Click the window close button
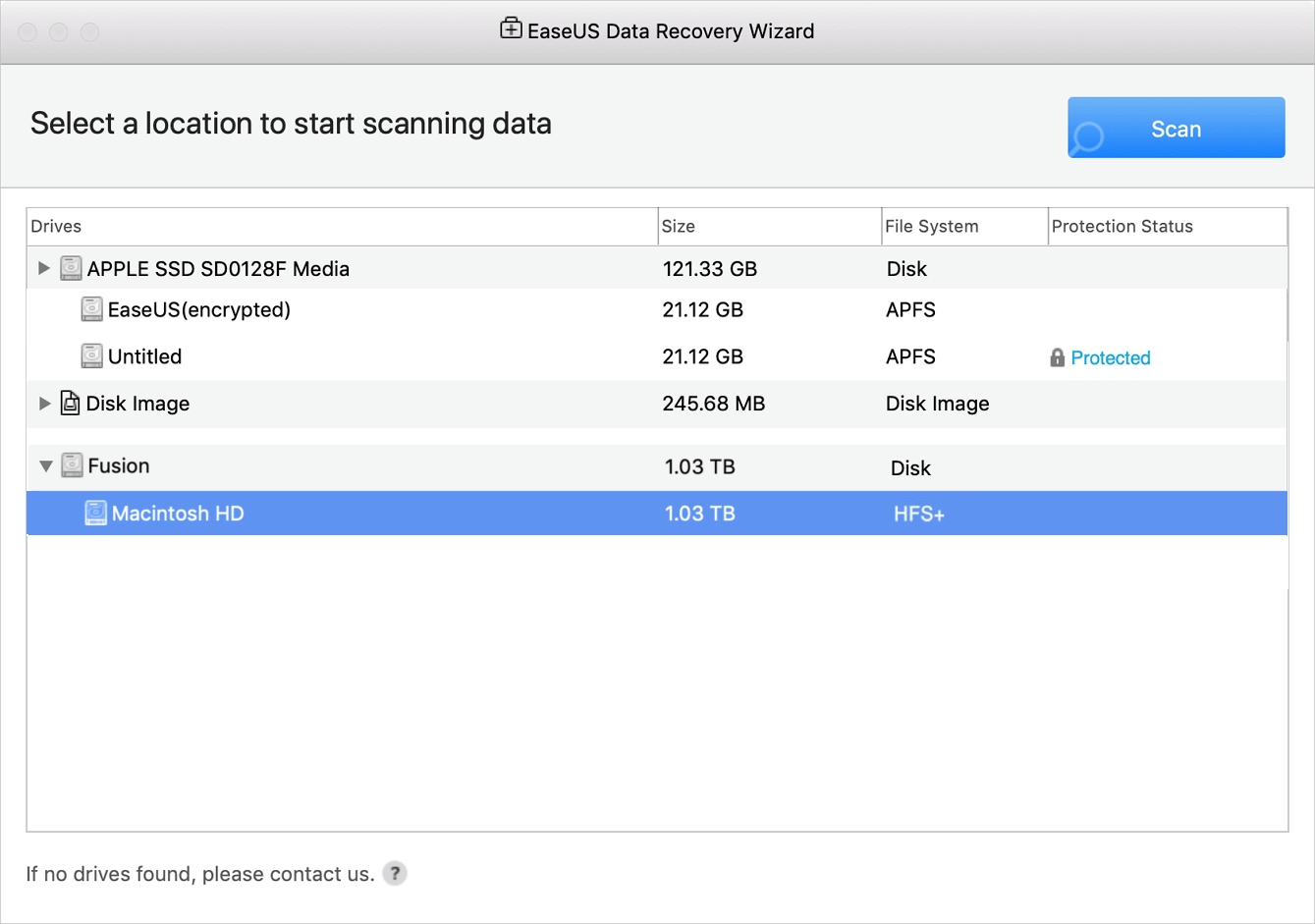 tap(27, 32)
